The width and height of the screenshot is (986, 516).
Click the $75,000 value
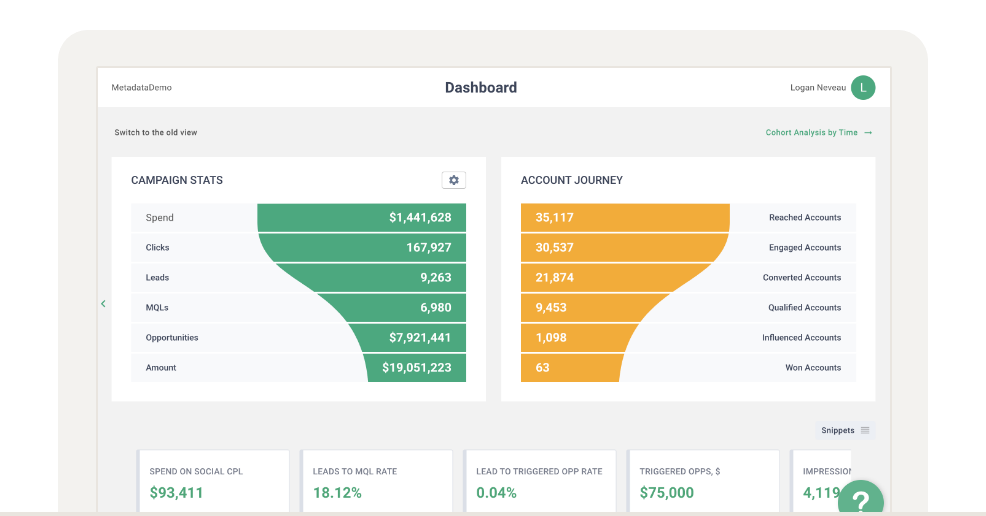pyautogui.click(x=667, y=493)
